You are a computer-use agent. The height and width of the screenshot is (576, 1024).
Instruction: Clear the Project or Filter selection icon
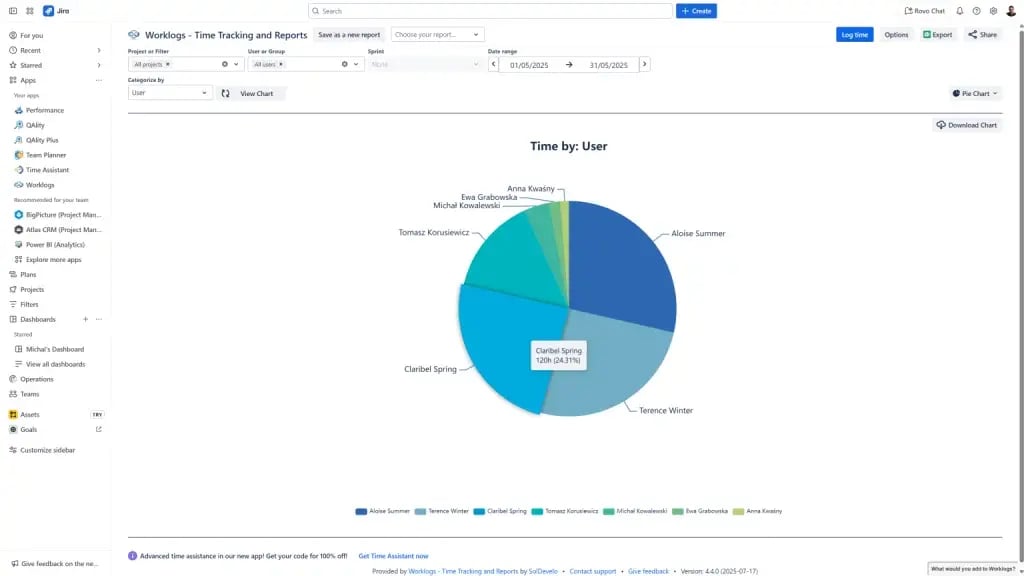pyautogui.click(x=225, y=64)
